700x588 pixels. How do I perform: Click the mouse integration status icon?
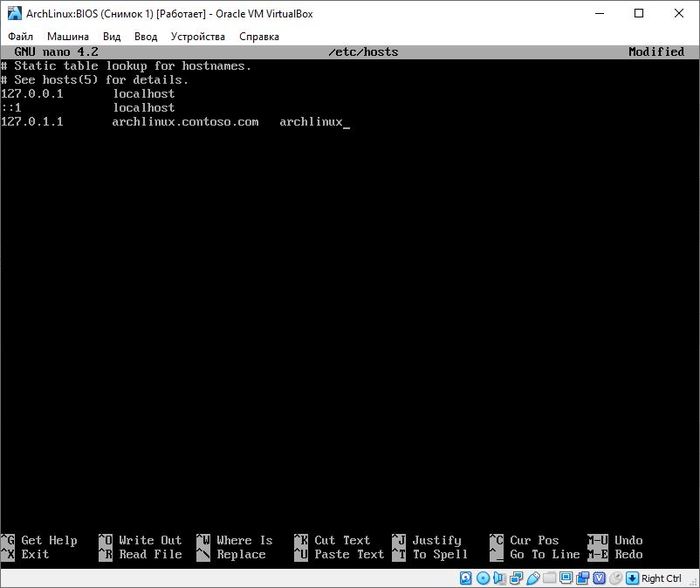click(x=616, y=578)
